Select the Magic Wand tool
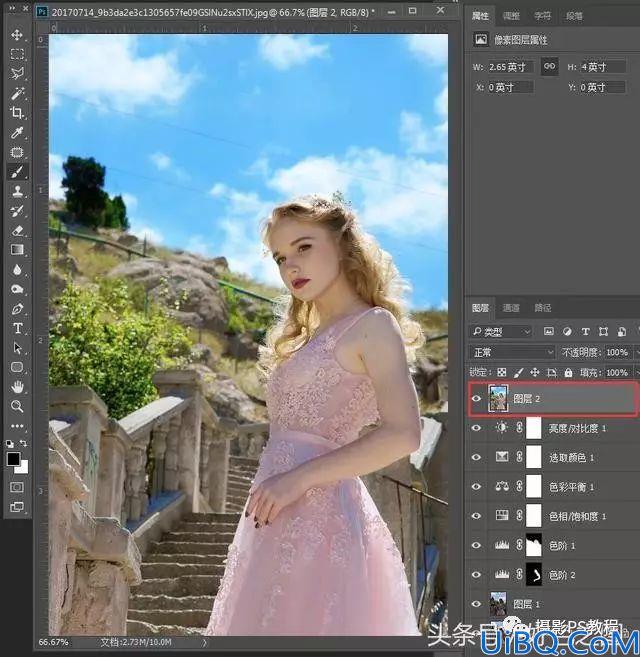This screenshot has height=657, width=640. (17, 93)
